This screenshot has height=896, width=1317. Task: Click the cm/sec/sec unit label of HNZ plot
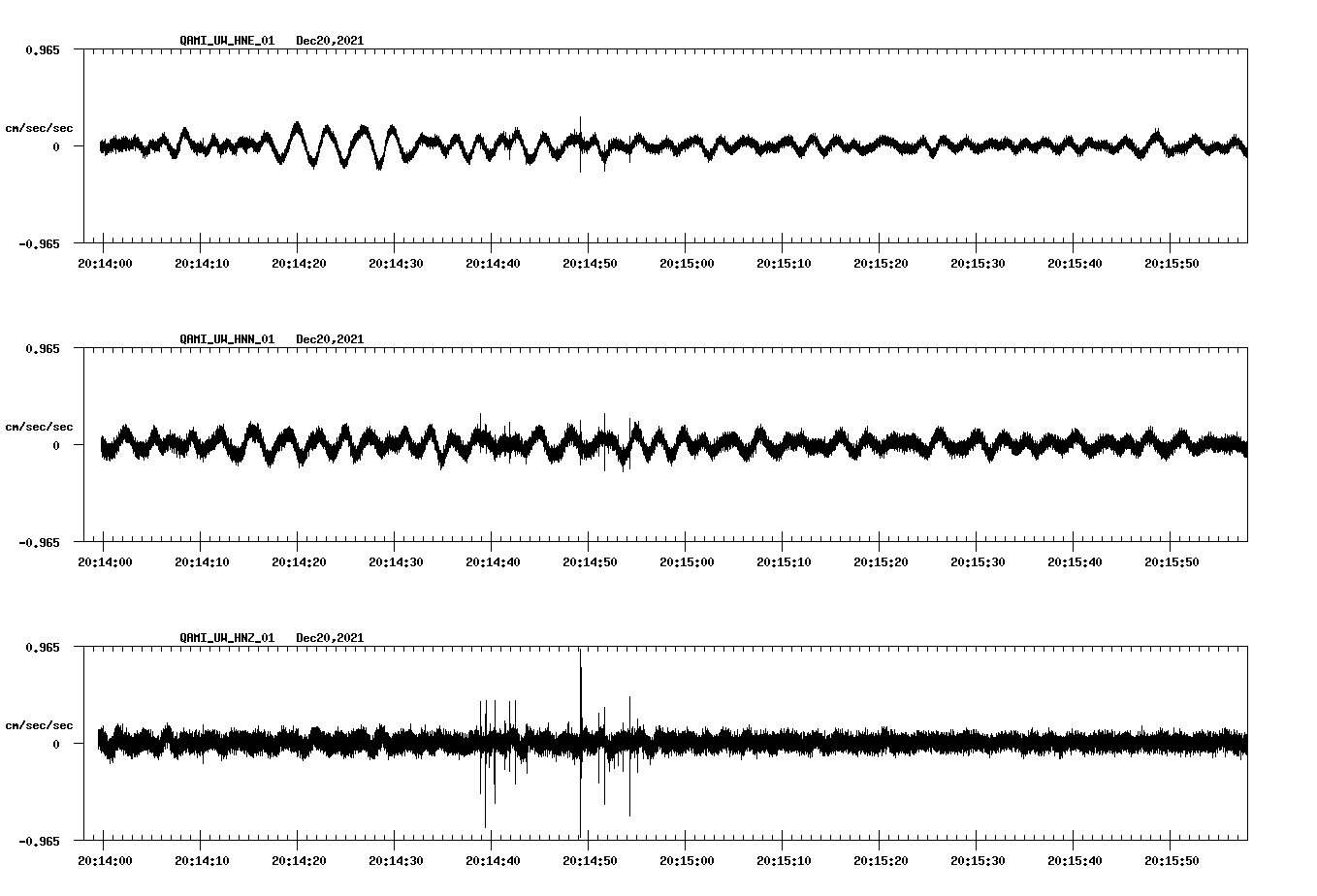pyautogui.click(x=39, y=725)
